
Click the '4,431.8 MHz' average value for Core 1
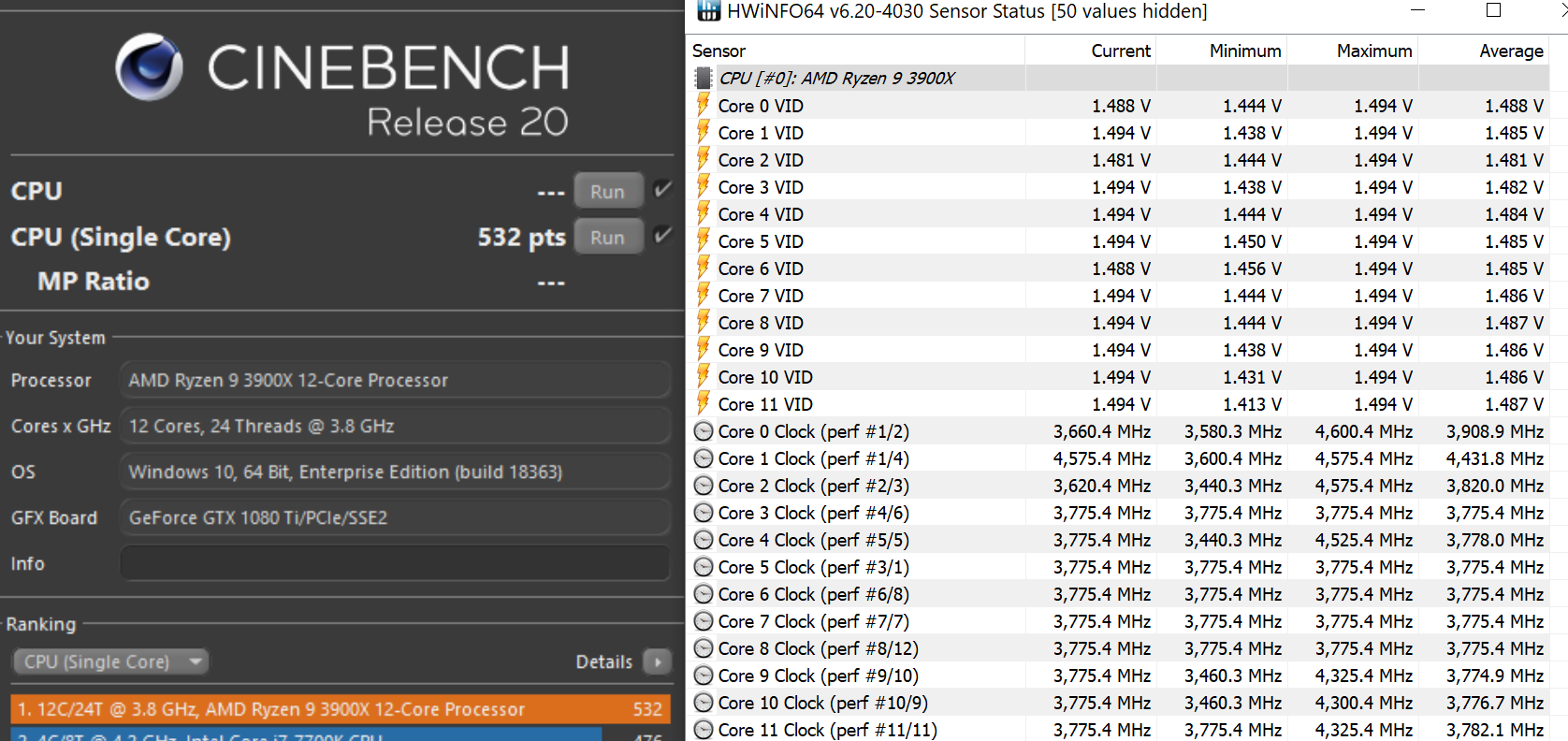1495,458
